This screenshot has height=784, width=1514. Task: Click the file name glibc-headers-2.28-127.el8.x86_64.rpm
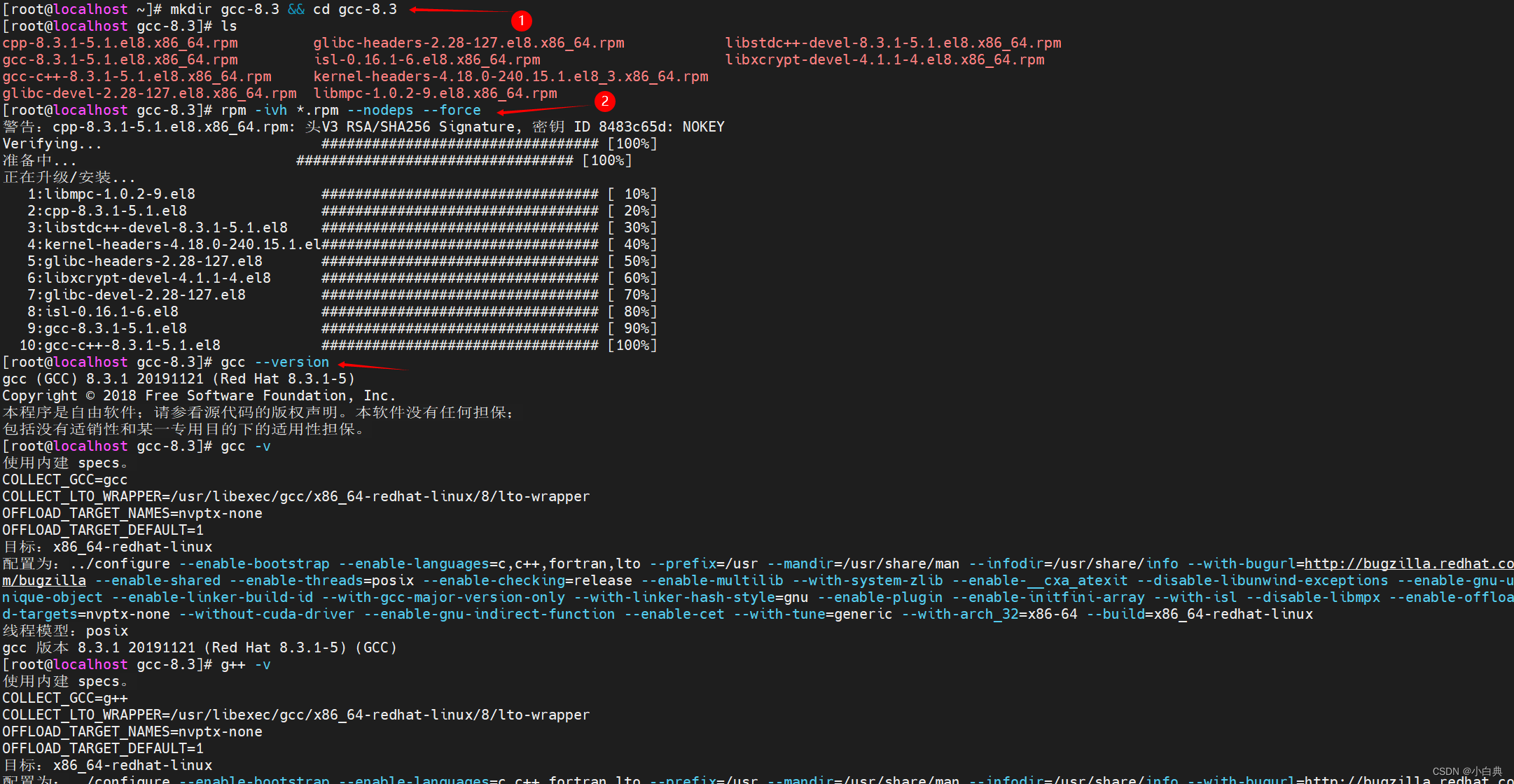[468, 43]
